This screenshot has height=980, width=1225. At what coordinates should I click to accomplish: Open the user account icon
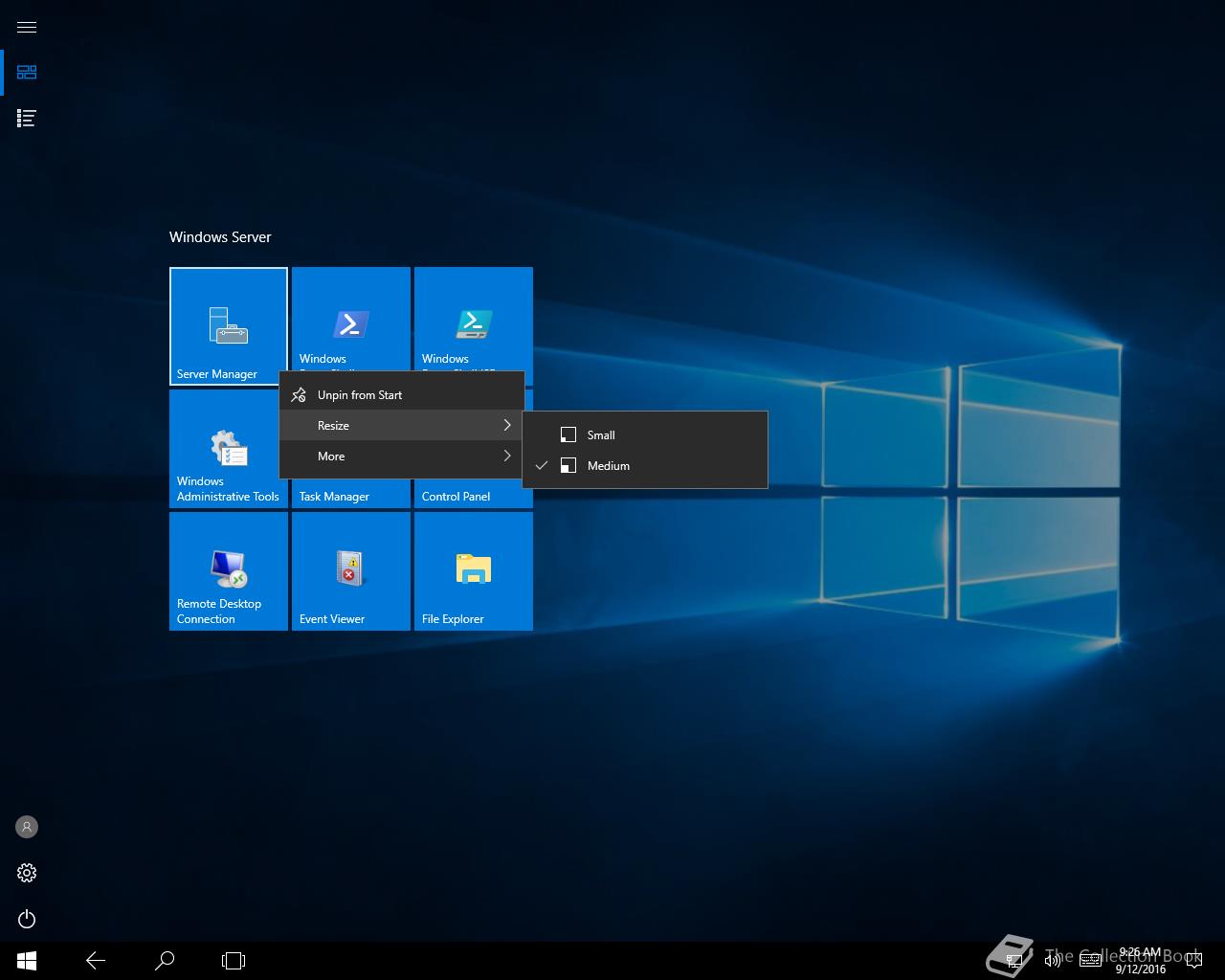tap(27, 827)
